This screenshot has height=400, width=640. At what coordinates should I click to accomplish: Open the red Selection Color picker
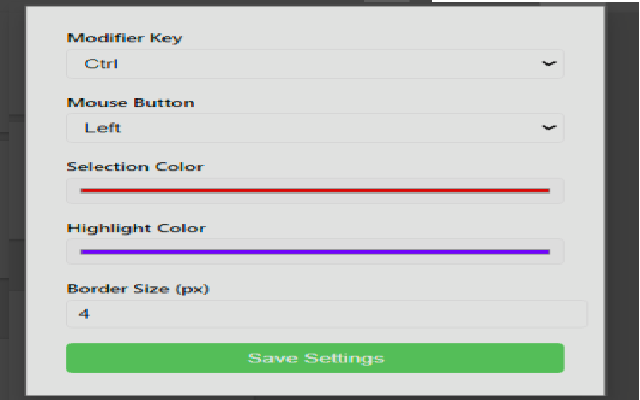point(315,190)
